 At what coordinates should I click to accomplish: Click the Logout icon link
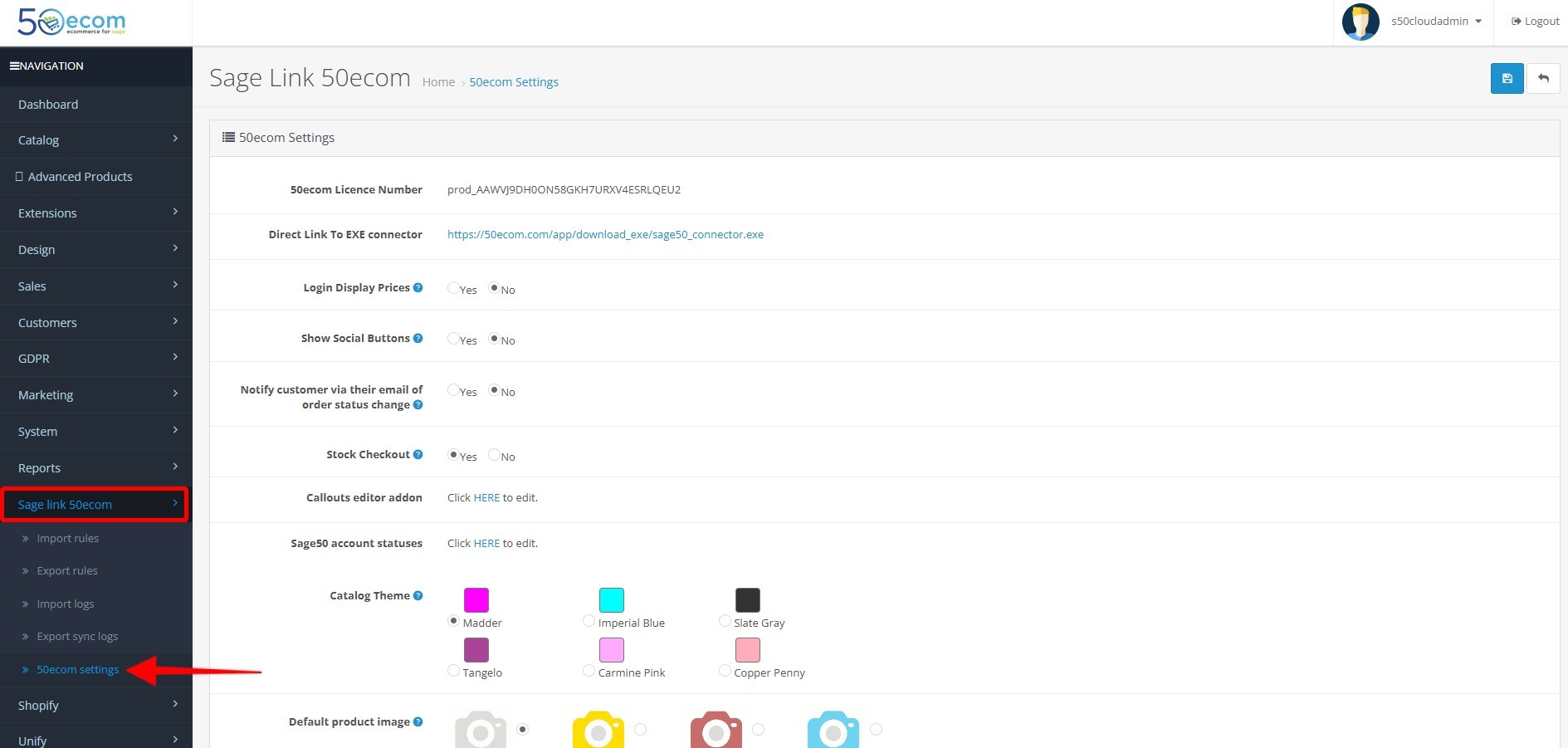coord(1535,22)
